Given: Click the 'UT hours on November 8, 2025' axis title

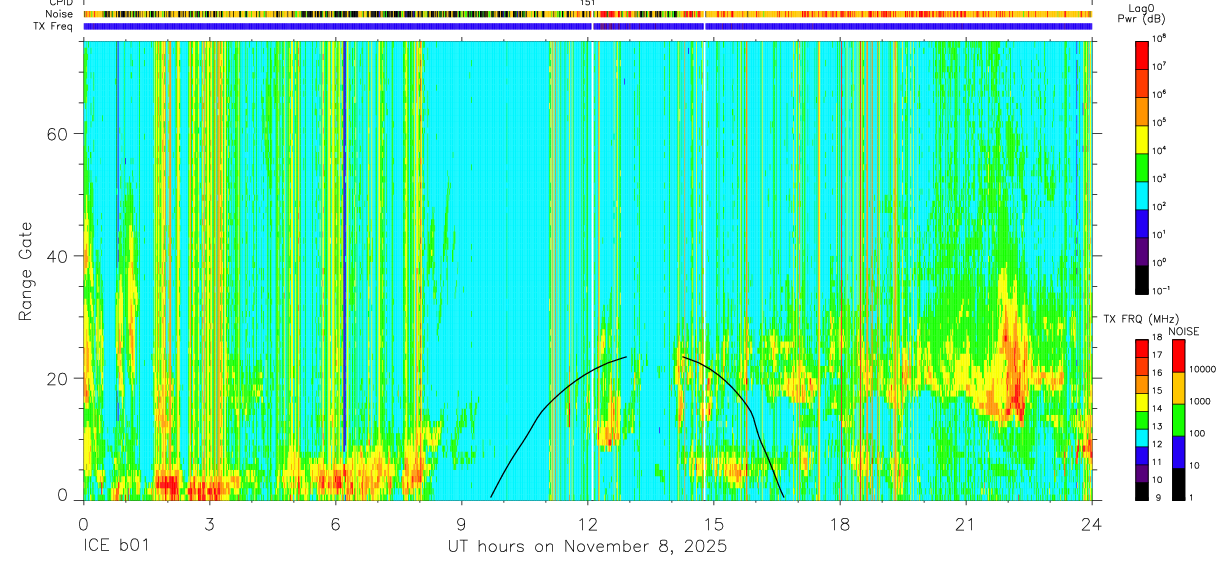Looking at the screenshot, I should click(587, 547).
